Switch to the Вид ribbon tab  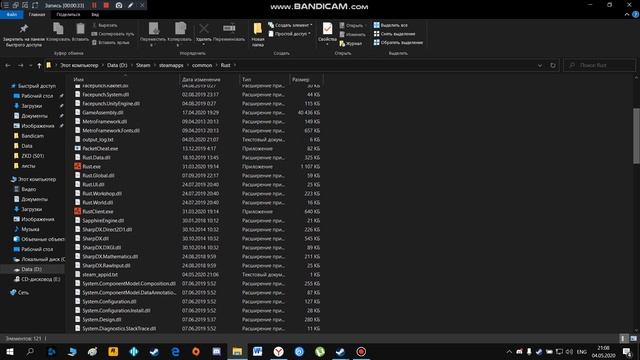point(95,15)
